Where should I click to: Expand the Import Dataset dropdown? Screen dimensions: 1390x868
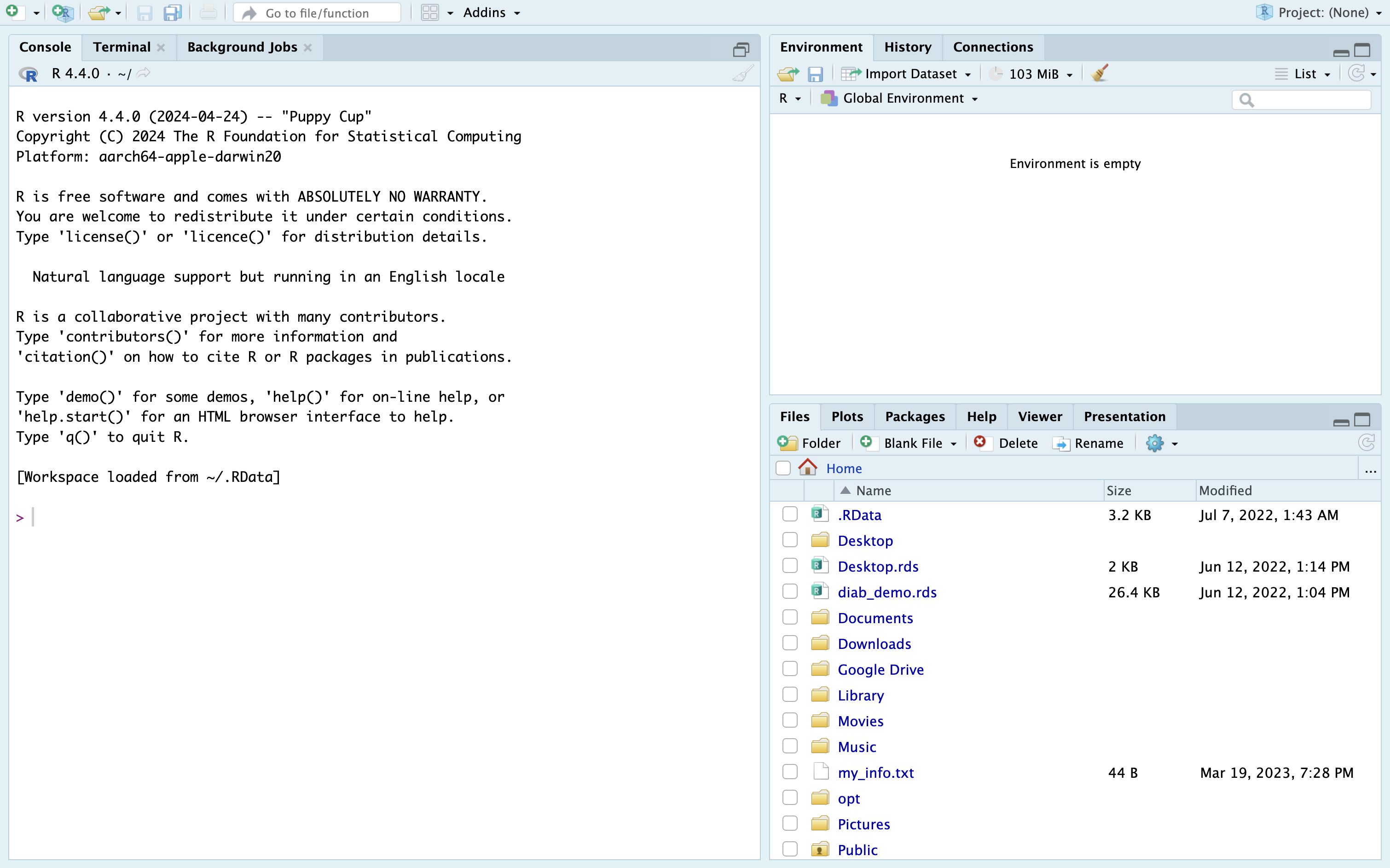click(x=906, y=74)
